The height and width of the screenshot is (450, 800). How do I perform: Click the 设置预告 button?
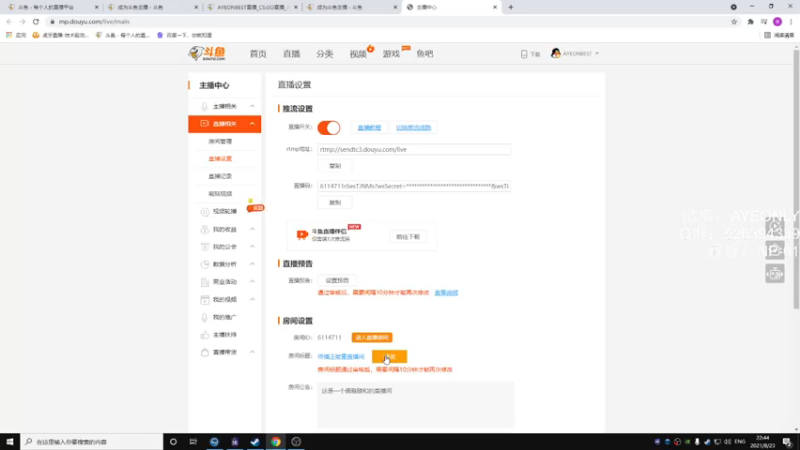coord(337,280)
